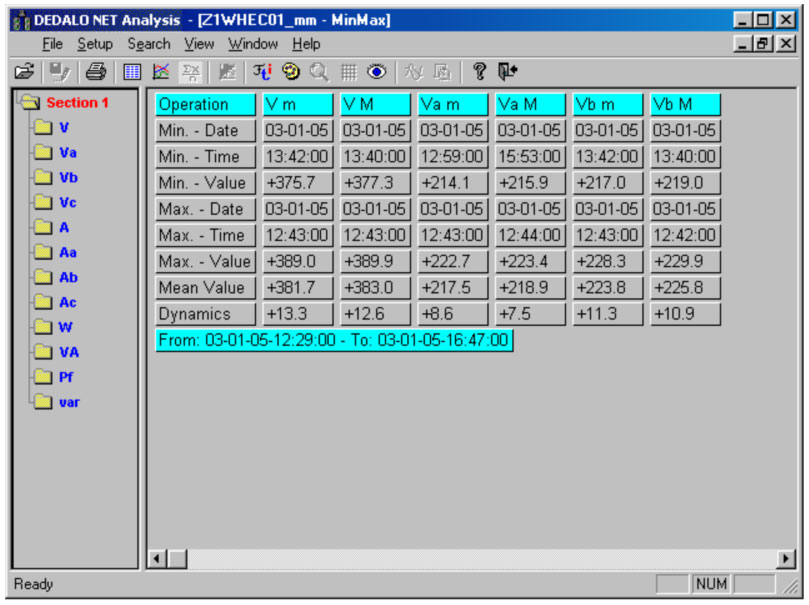
Task: Open the table view toolbar icon
Action: 132,71
